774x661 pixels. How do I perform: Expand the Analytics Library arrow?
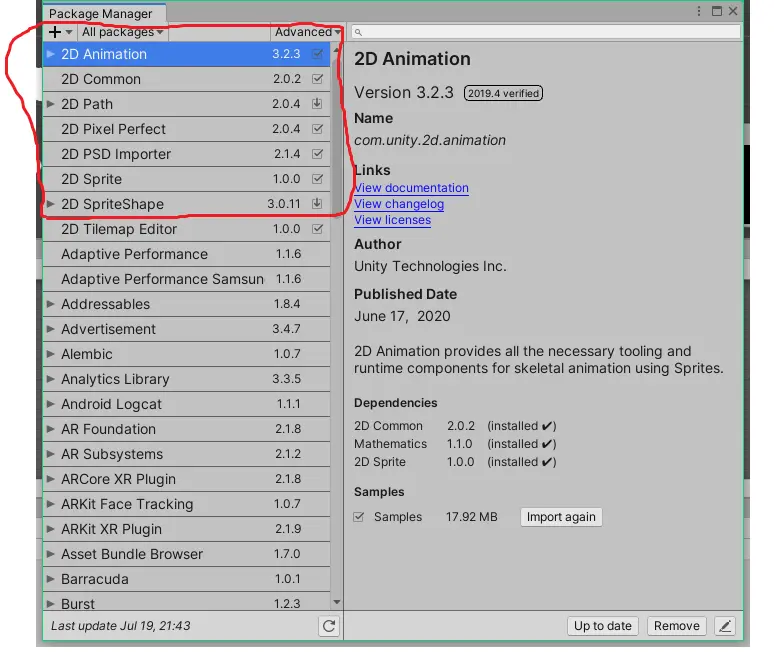pyautogui.click(x=50, y=379)
